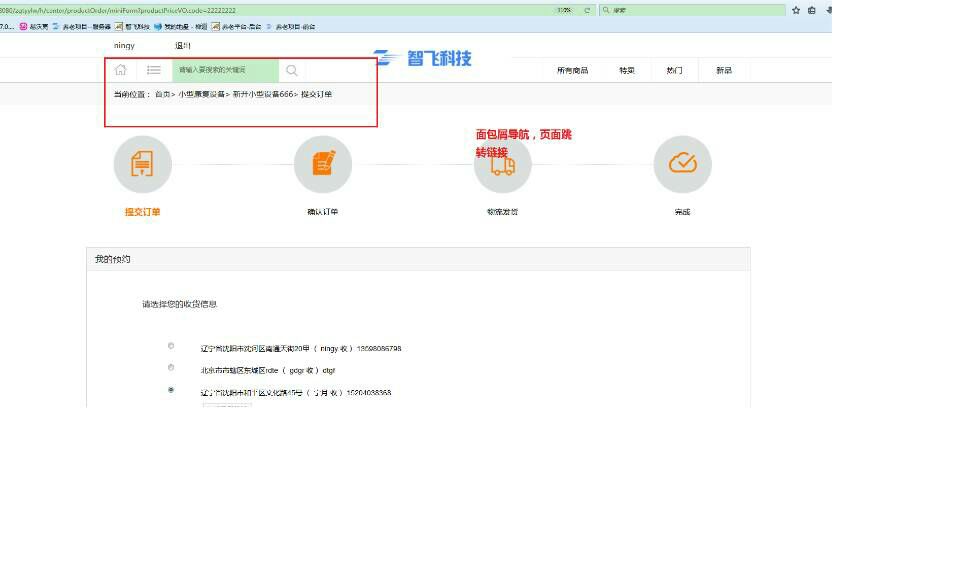Click 小型重要设备 breadcrumb link
Screen dimensions: 960x578
coord(201,94)
